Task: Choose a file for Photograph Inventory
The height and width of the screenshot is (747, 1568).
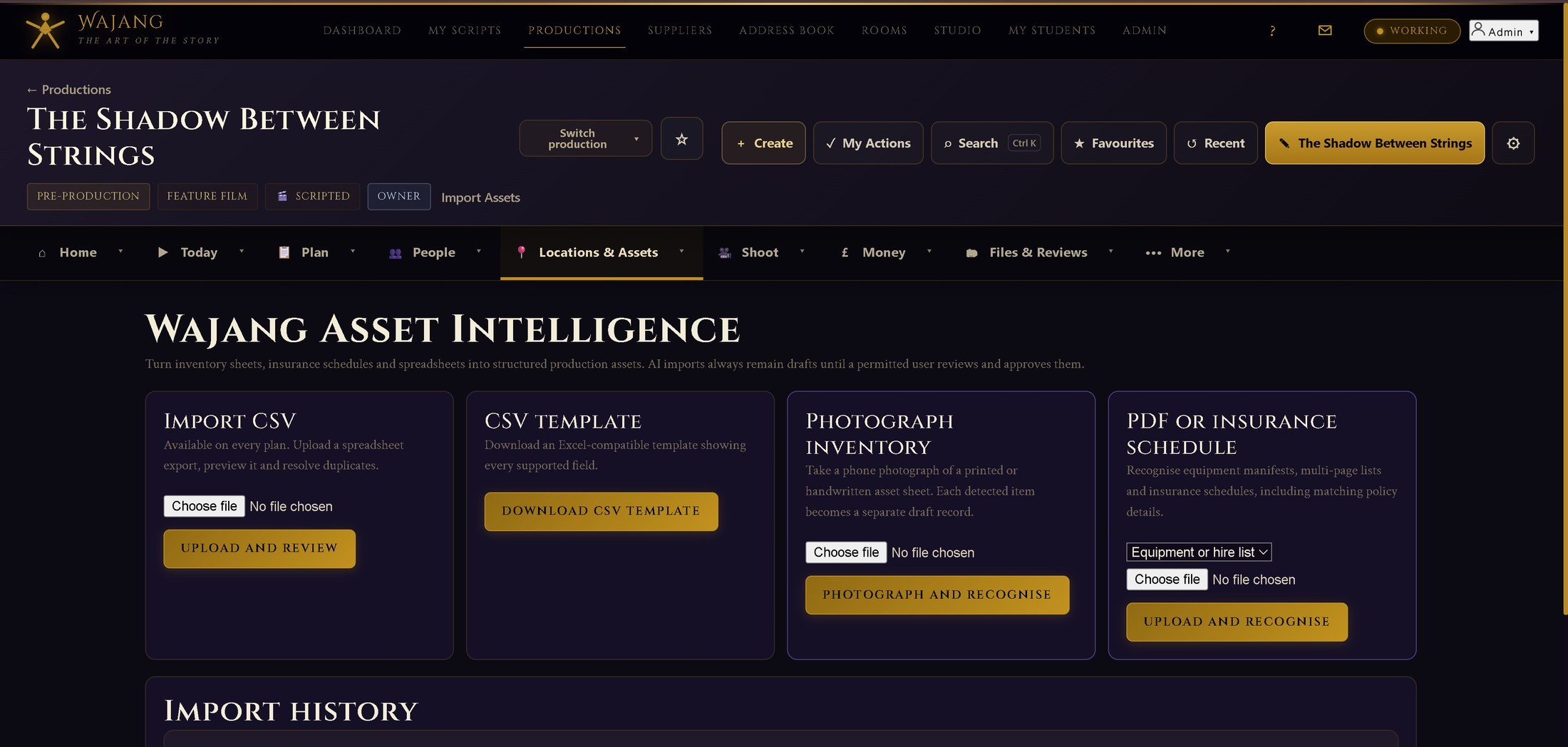Action: 846,552
